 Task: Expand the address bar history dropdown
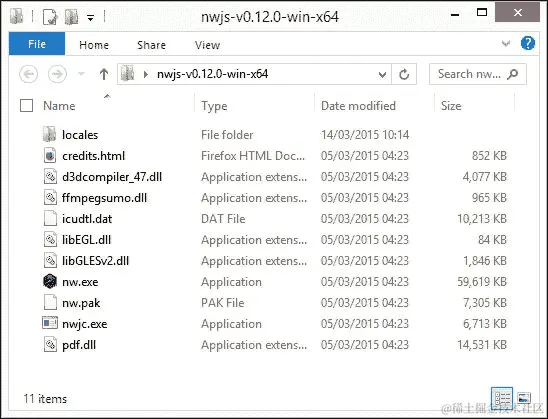[382, 74]
